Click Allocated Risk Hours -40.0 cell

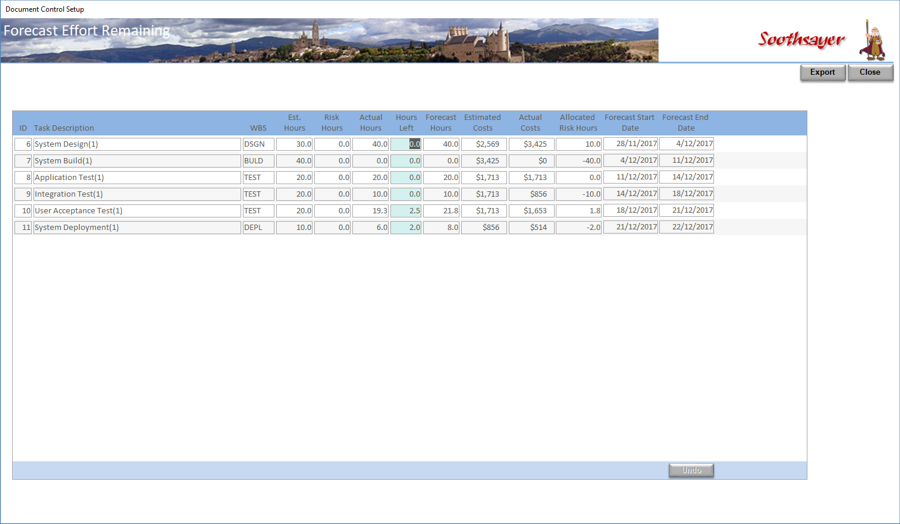tap(579, 161)
